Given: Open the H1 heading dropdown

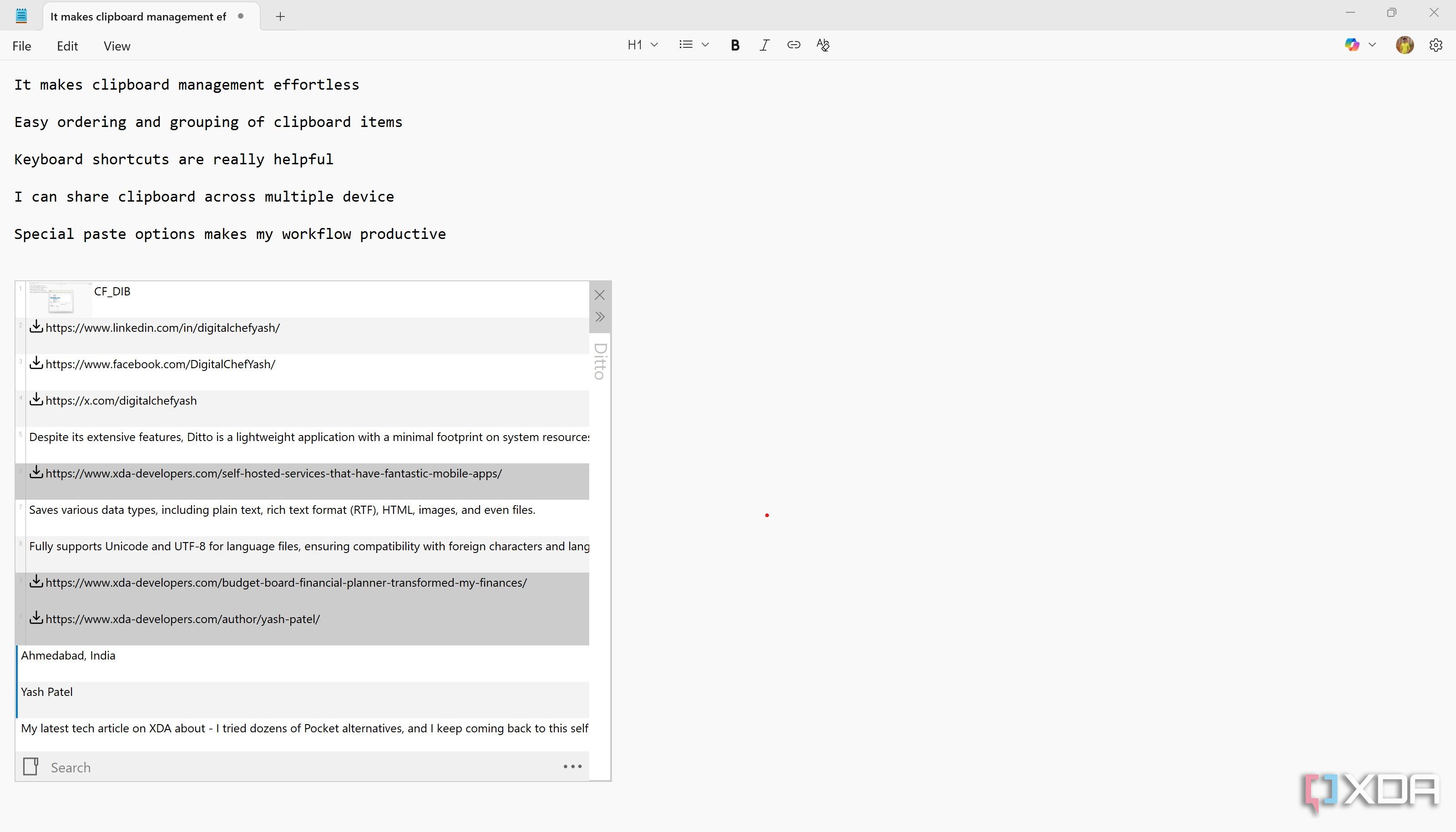Looking at the screenshot, I should click(x=642, y=45).
